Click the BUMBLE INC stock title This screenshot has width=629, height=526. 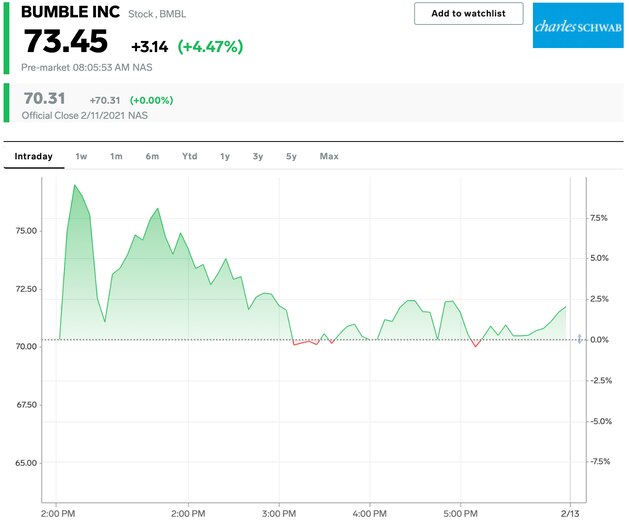[x=71, y=12]
